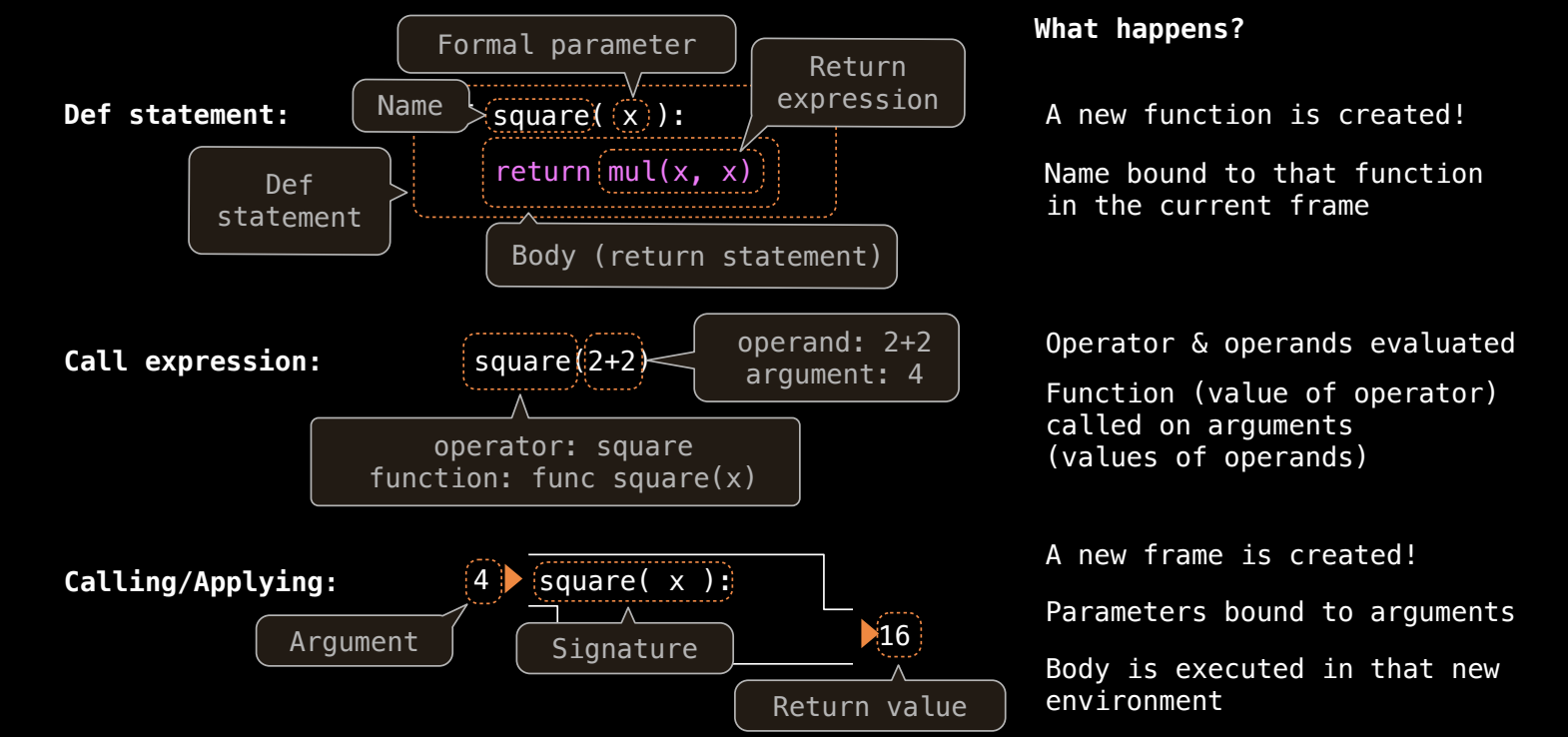The width and height of the screenshot is (1568, 737).
Task: Click 'Body (return statement)' callout
Action: coord(691,257)
